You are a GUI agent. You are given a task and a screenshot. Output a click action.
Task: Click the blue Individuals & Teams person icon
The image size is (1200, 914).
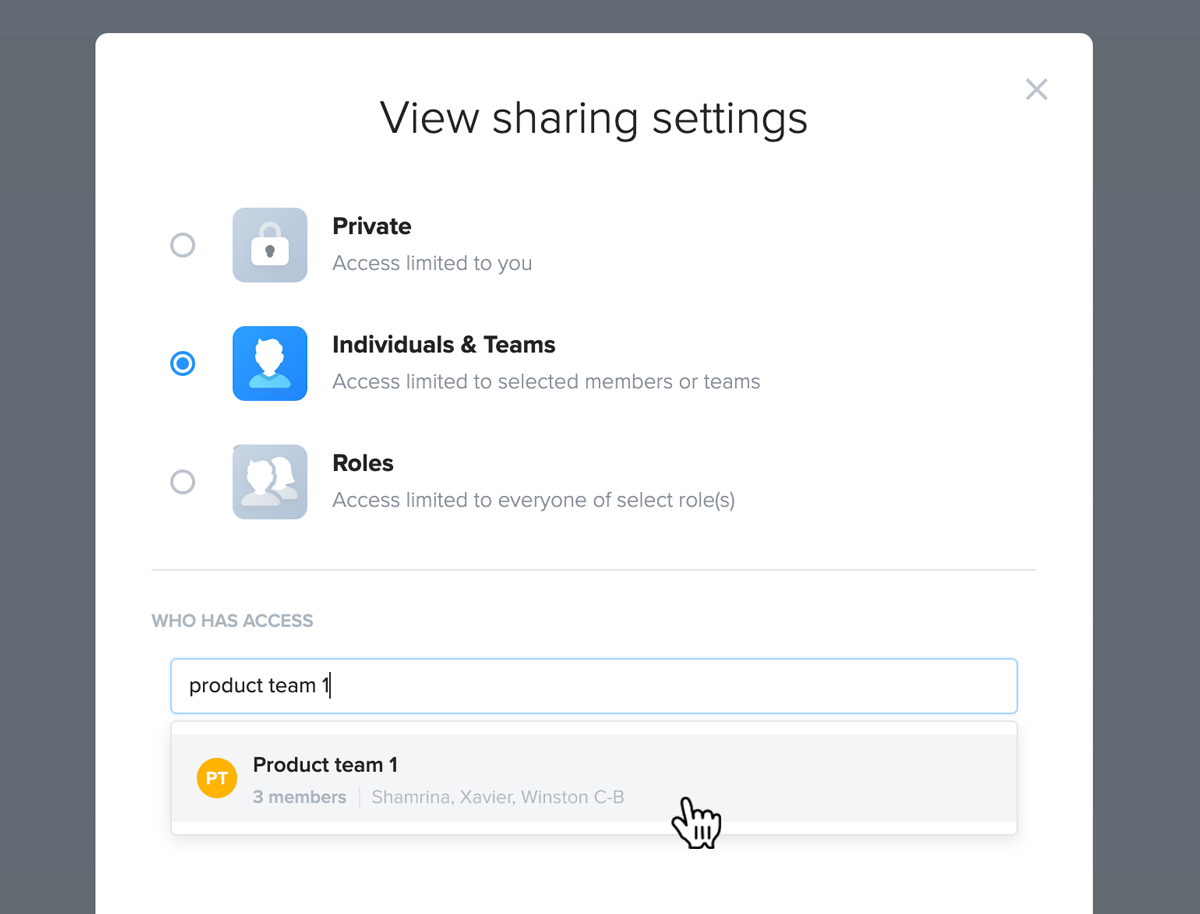(x=270, y=364)
